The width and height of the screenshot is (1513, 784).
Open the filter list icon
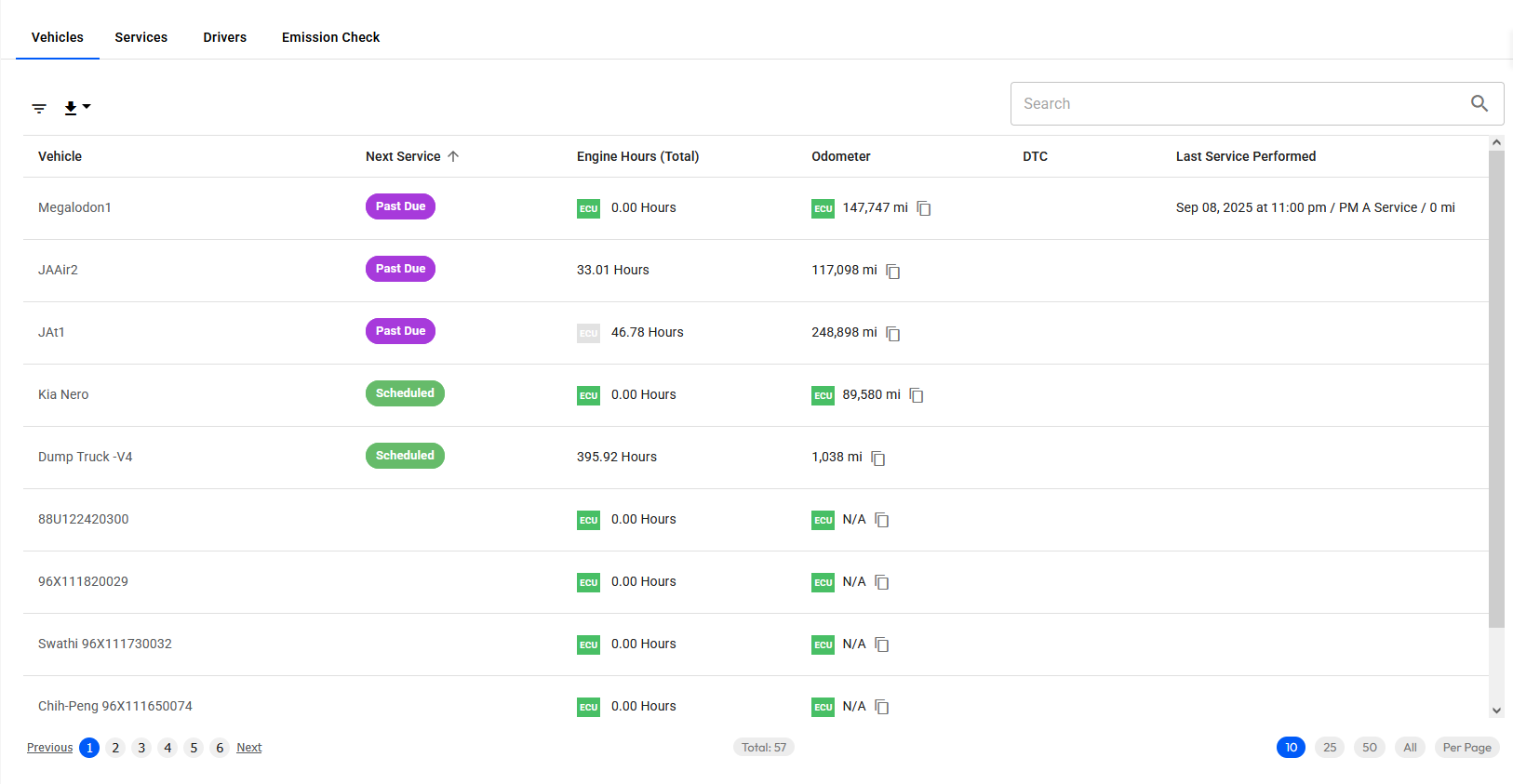click(x=39, y=109)
